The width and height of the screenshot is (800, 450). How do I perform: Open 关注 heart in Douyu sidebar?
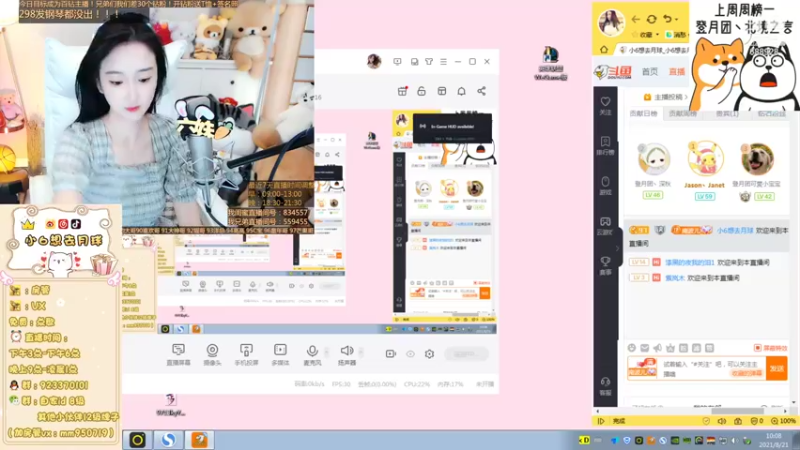tap(605, 106)
